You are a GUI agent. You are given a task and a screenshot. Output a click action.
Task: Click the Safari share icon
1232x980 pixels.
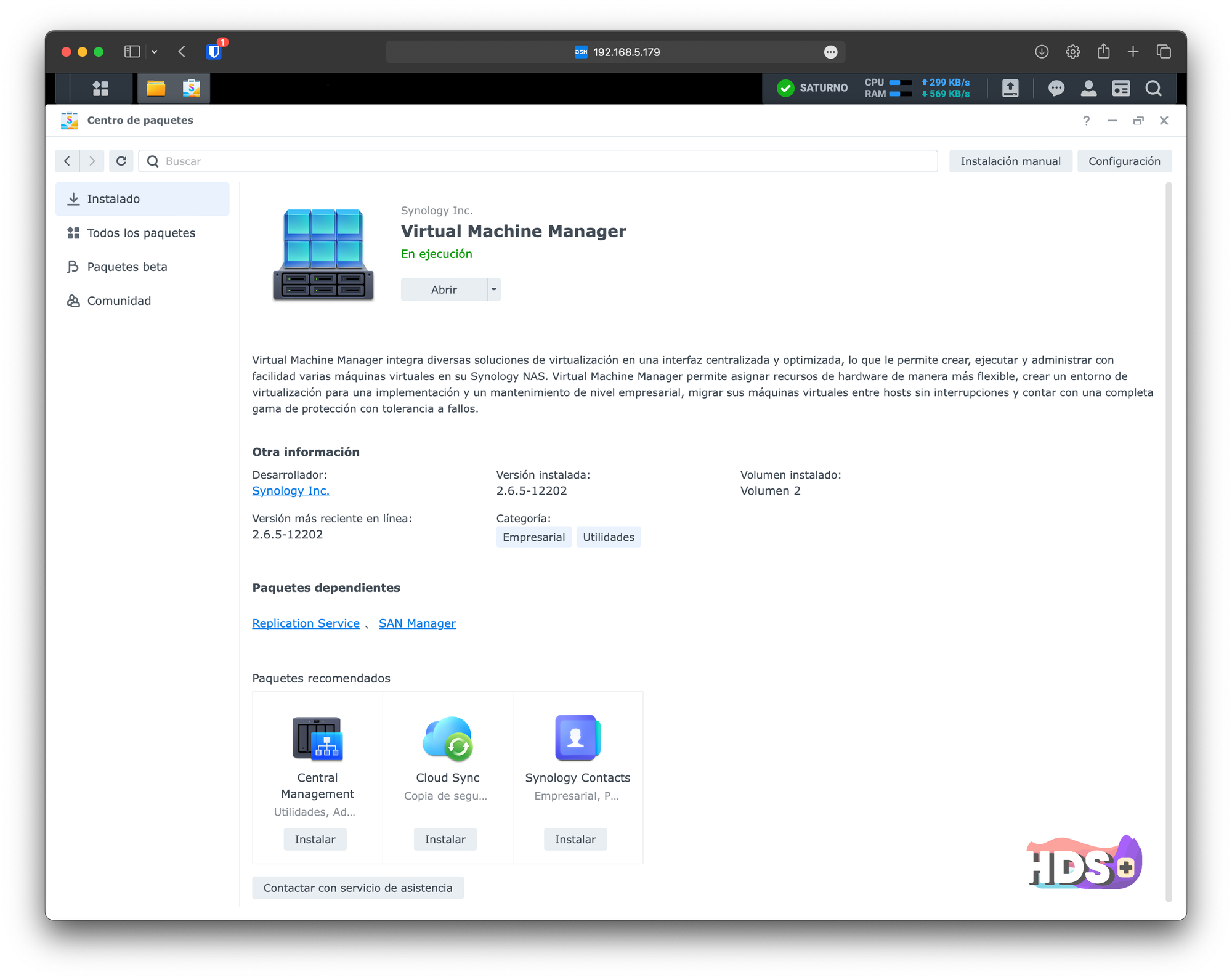pos(1103,52)
